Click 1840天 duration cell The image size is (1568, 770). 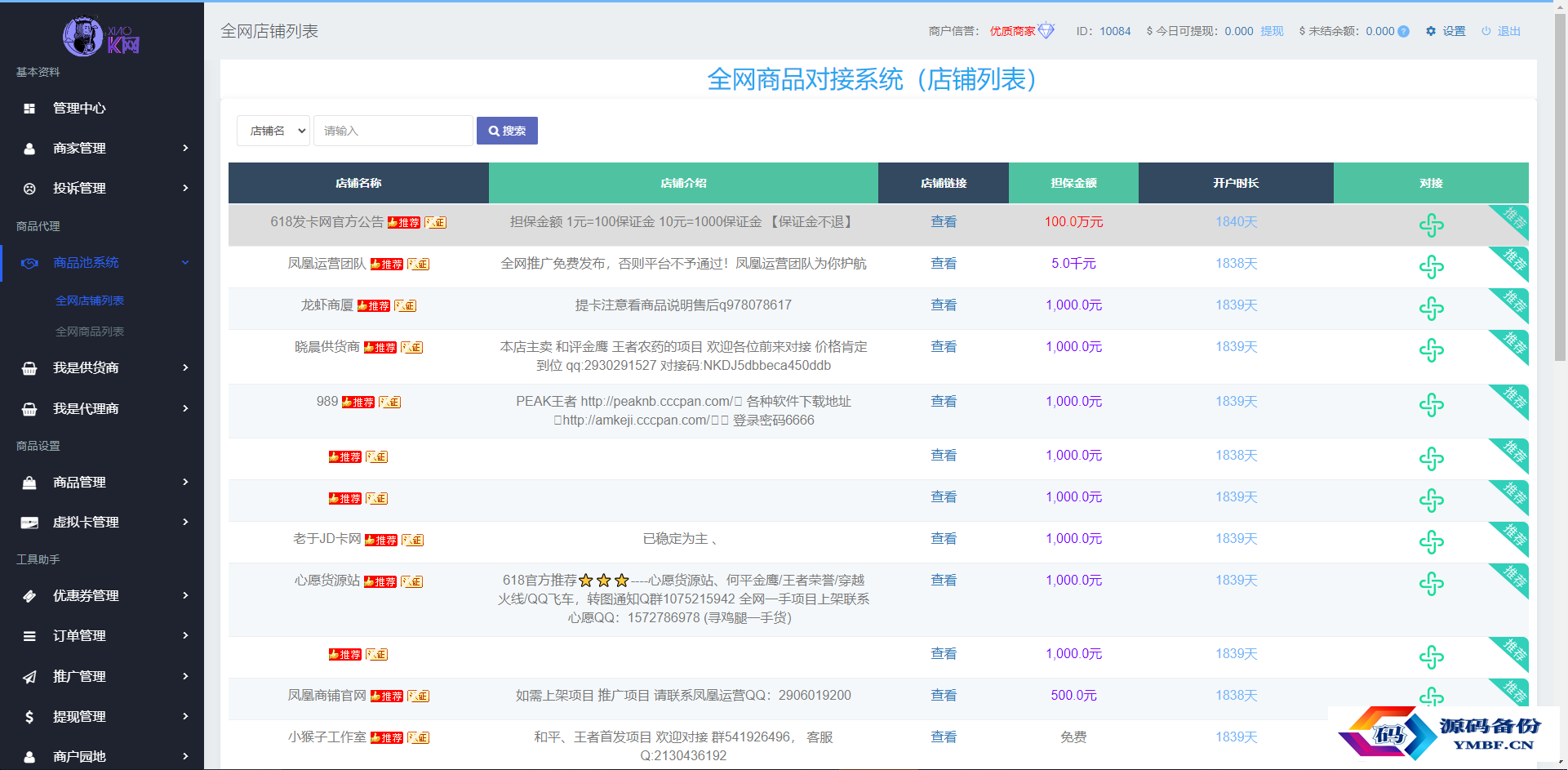(x=1236, y=222)
